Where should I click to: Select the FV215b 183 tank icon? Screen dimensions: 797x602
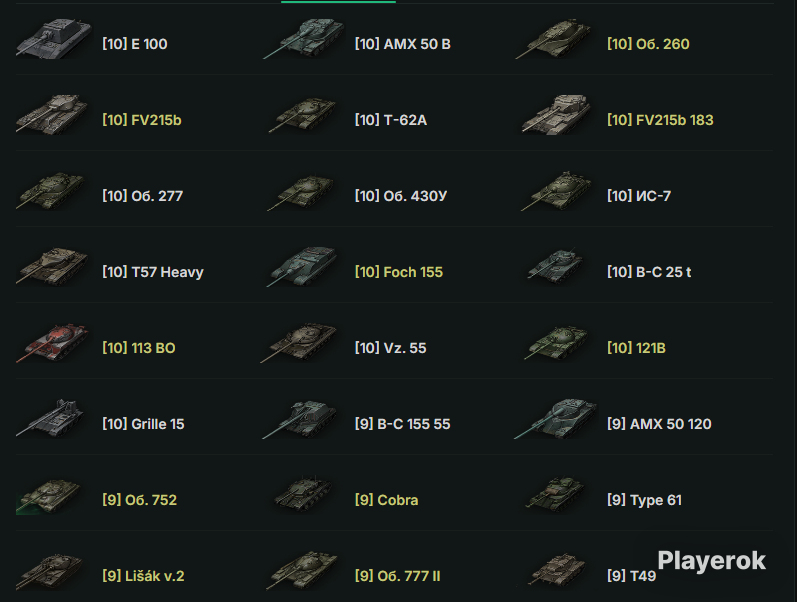[556, 114]
